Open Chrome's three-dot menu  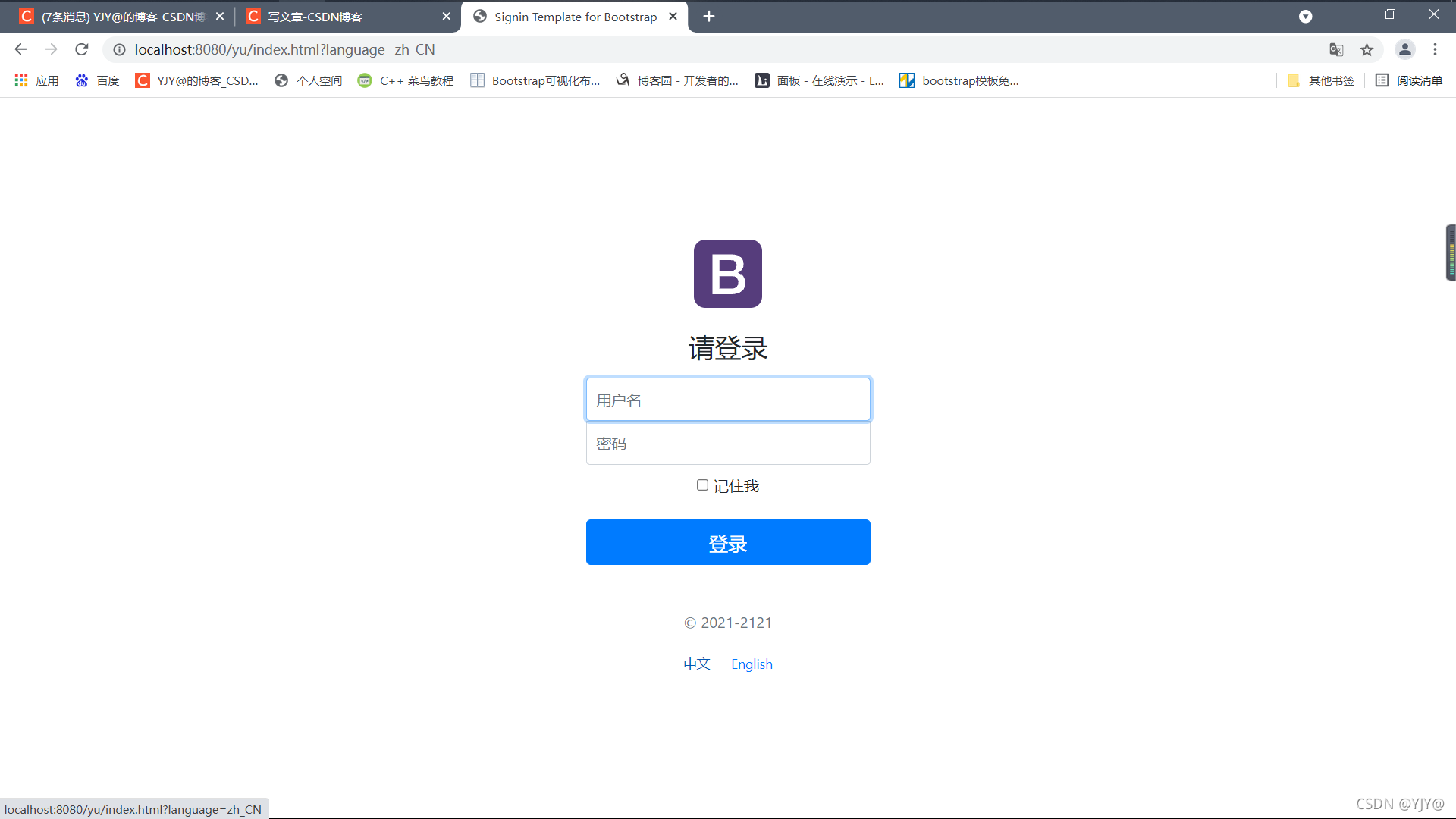tap(1436, 49)
